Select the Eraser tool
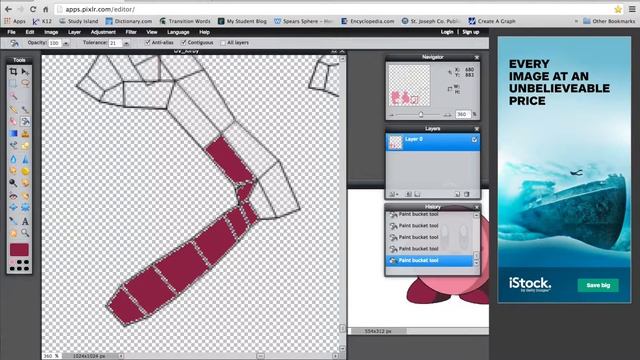Image resolution: width=640 pixels, height=360 pixels. [13, 121]
